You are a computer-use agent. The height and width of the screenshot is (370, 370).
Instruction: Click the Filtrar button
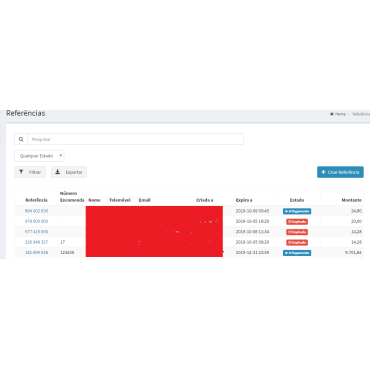(30, 172)
